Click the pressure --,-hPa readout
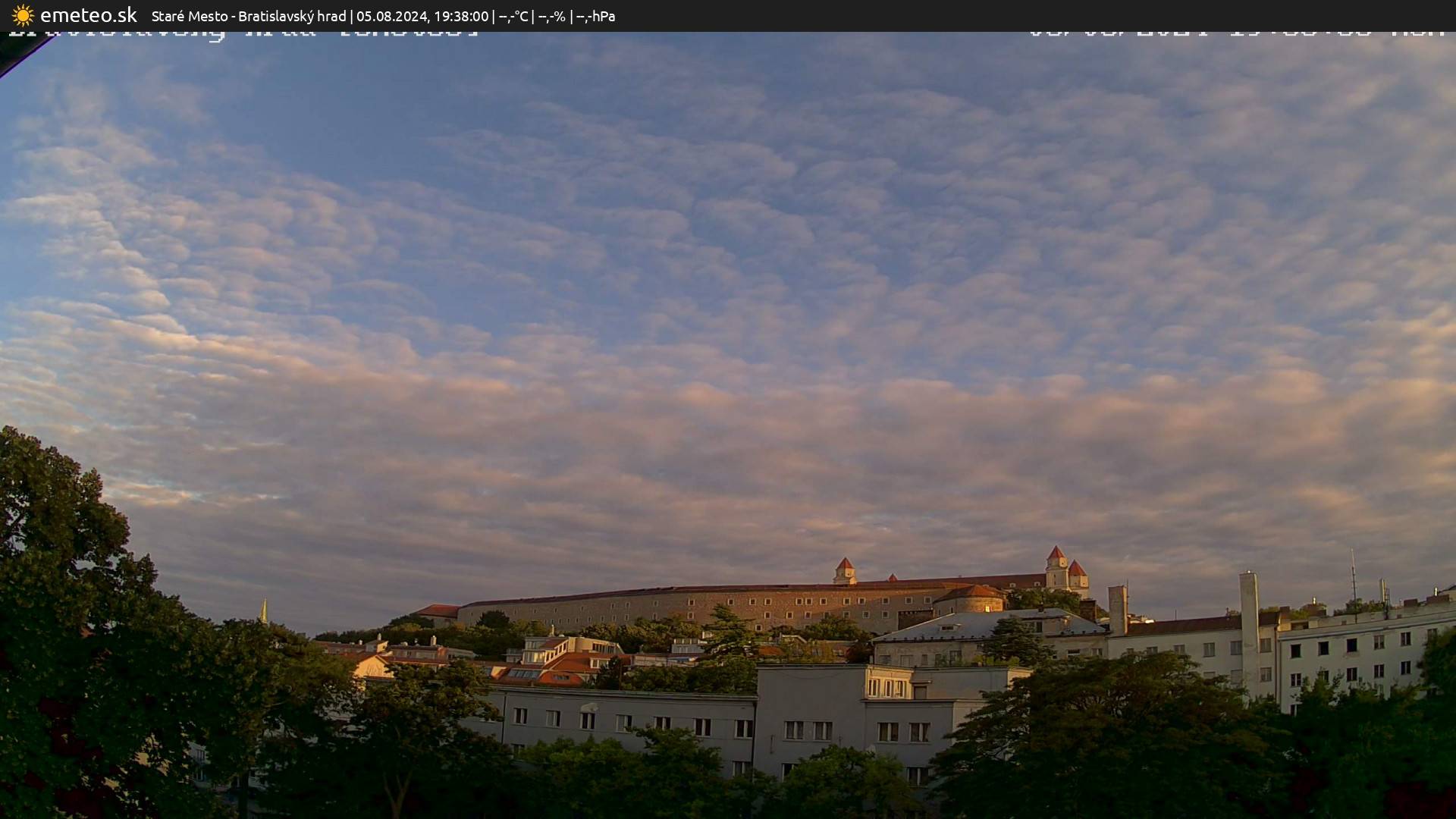 click(x=595, y=16)
